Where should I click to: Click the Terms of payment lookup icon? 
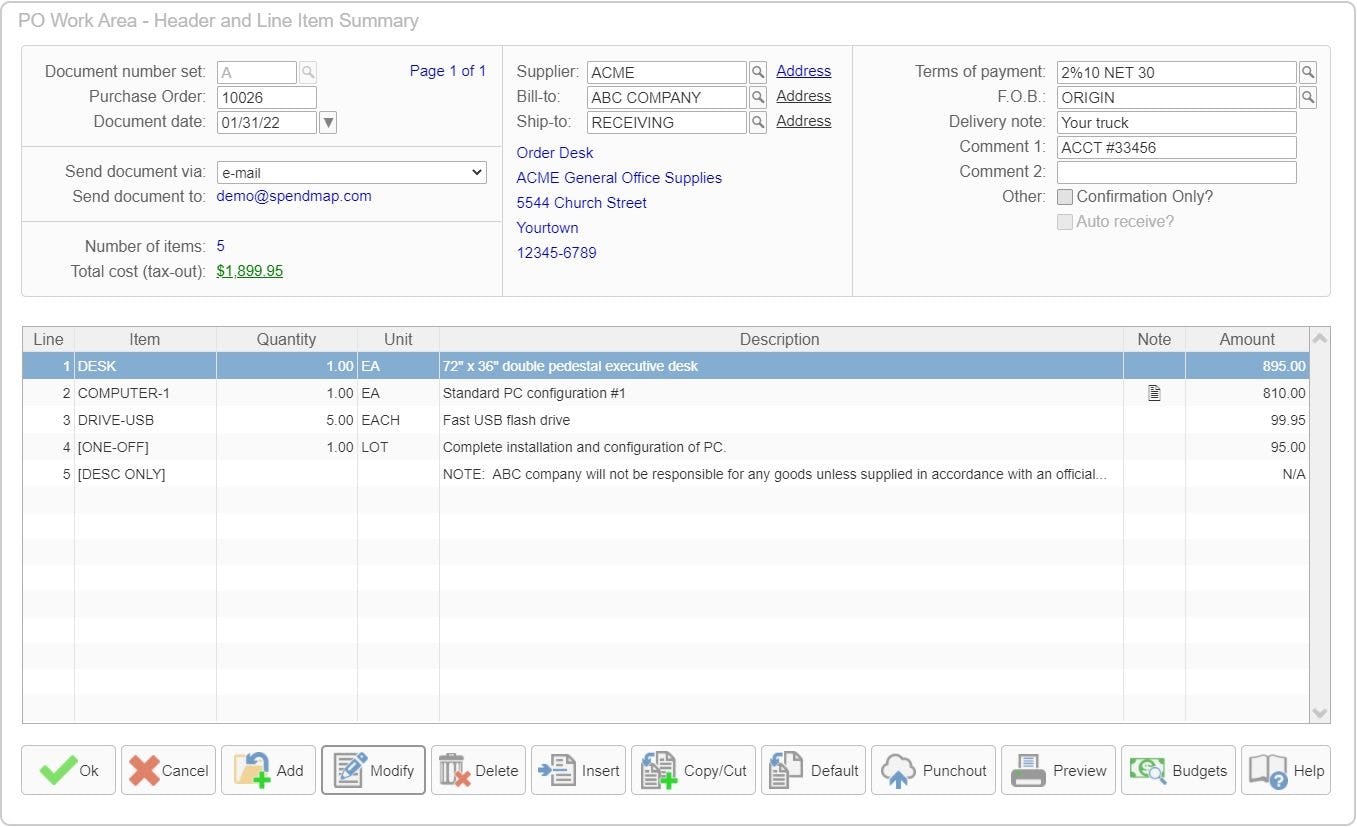click(x=1309, y=71)
